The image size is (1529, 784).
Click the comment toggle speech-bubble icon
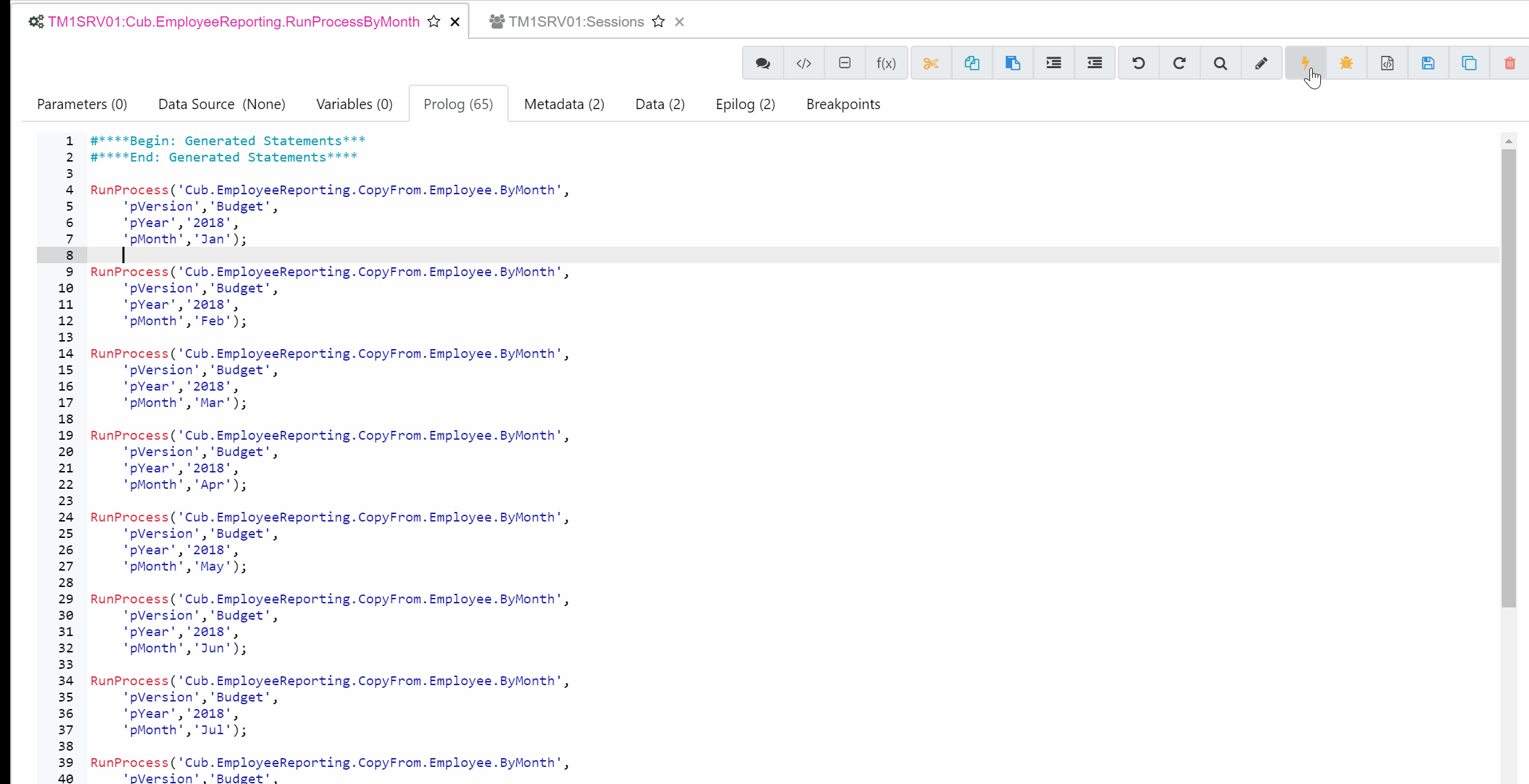coord(762,63)
